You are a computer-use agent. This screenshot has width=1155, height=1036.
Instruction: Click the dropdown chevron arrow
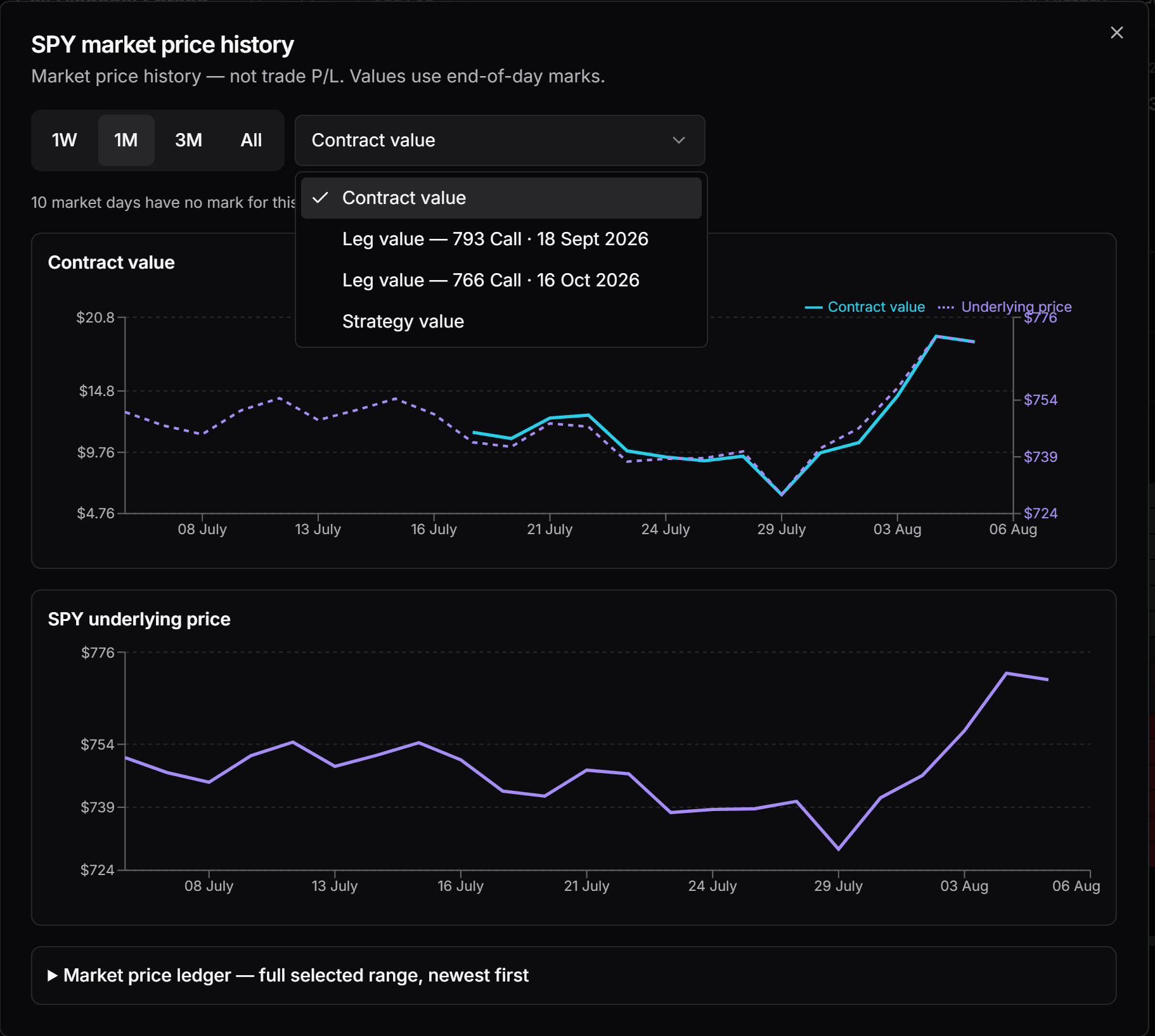(x=679, y=140)
